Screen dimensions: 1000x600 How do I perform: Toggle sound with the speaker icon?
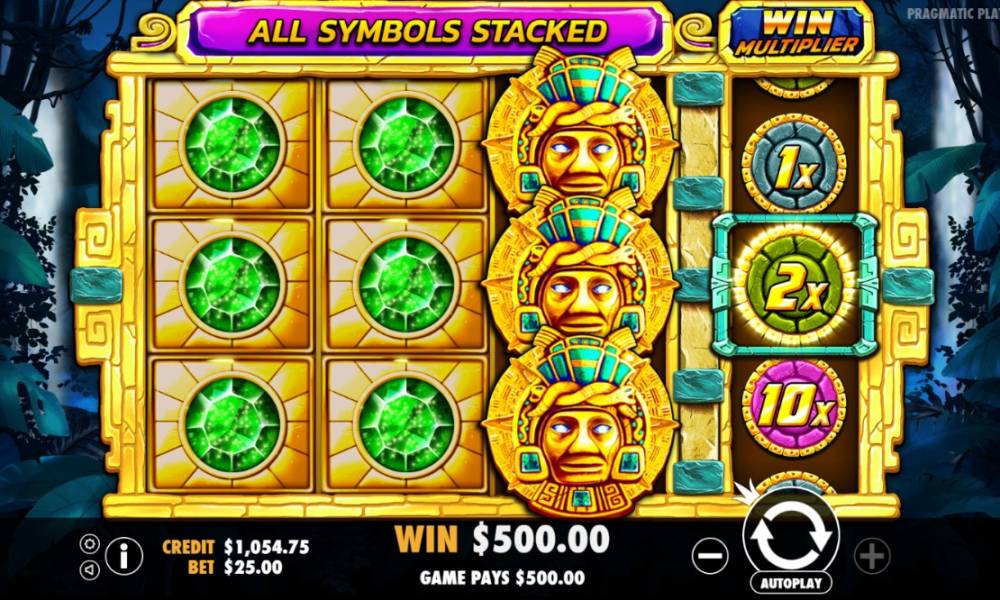pos(89,569)
